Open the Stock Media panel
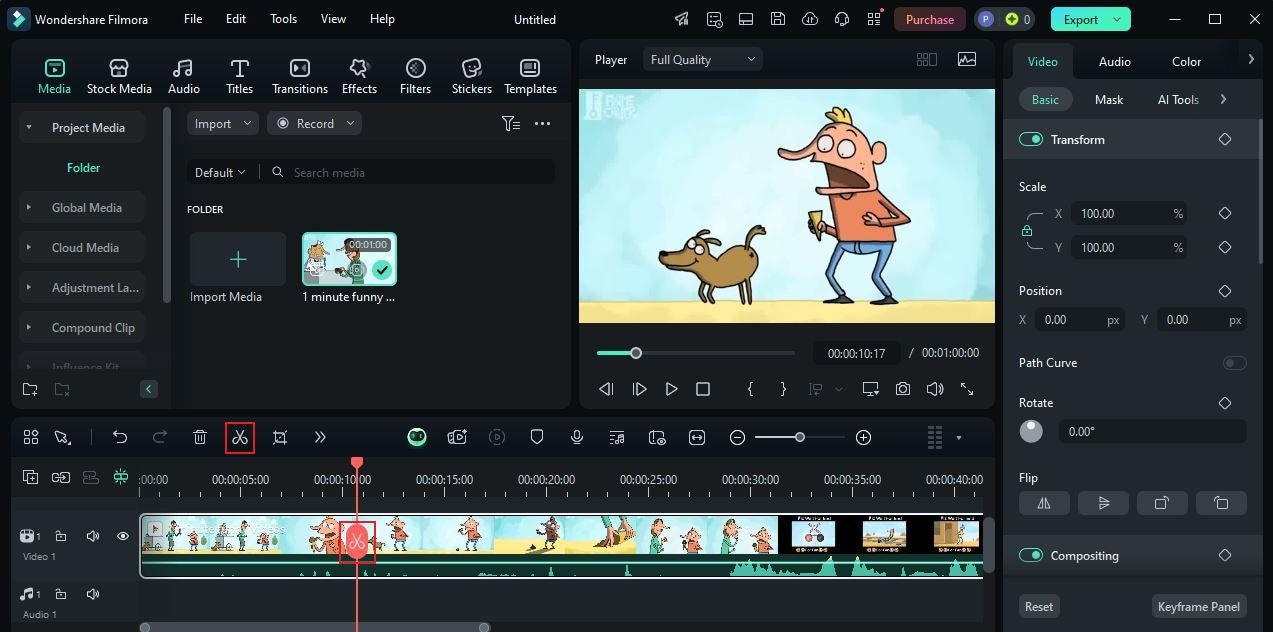1273x632 pixels. (x=119, y=77)
